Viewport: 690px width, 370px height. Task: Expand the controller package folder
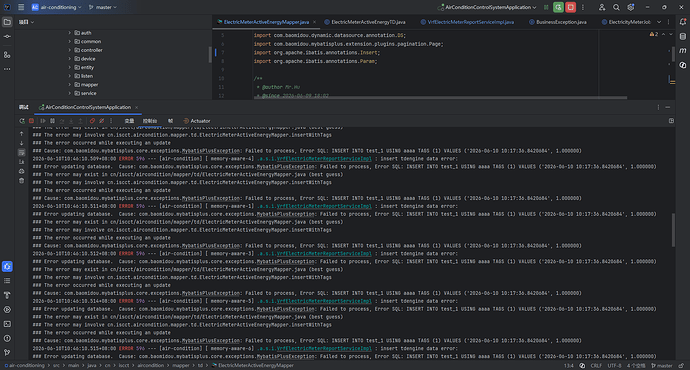tap(70, 50)
